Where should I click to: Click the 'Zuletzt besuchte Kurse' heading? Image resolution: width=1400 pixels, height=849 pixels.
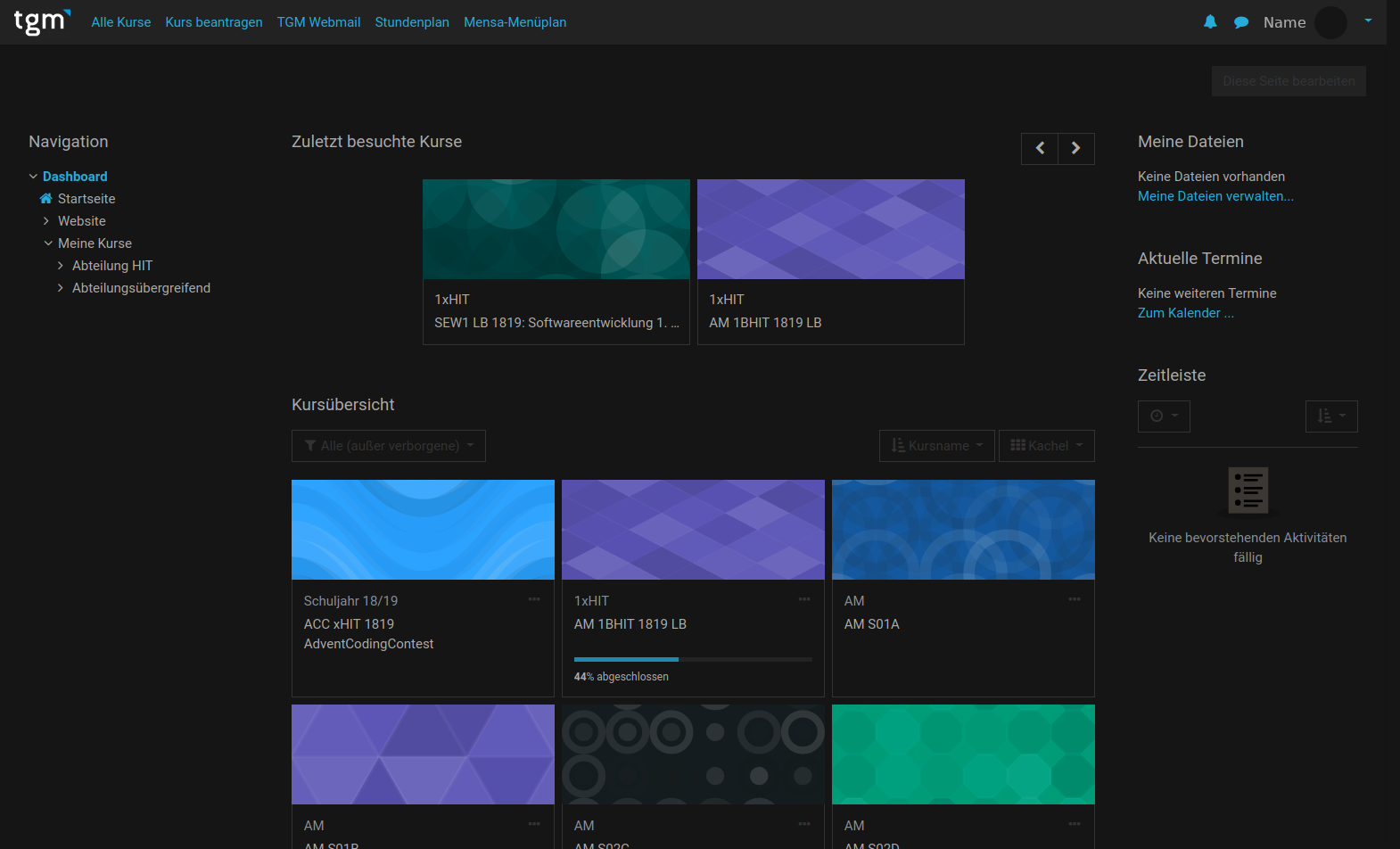click(376, 142)
